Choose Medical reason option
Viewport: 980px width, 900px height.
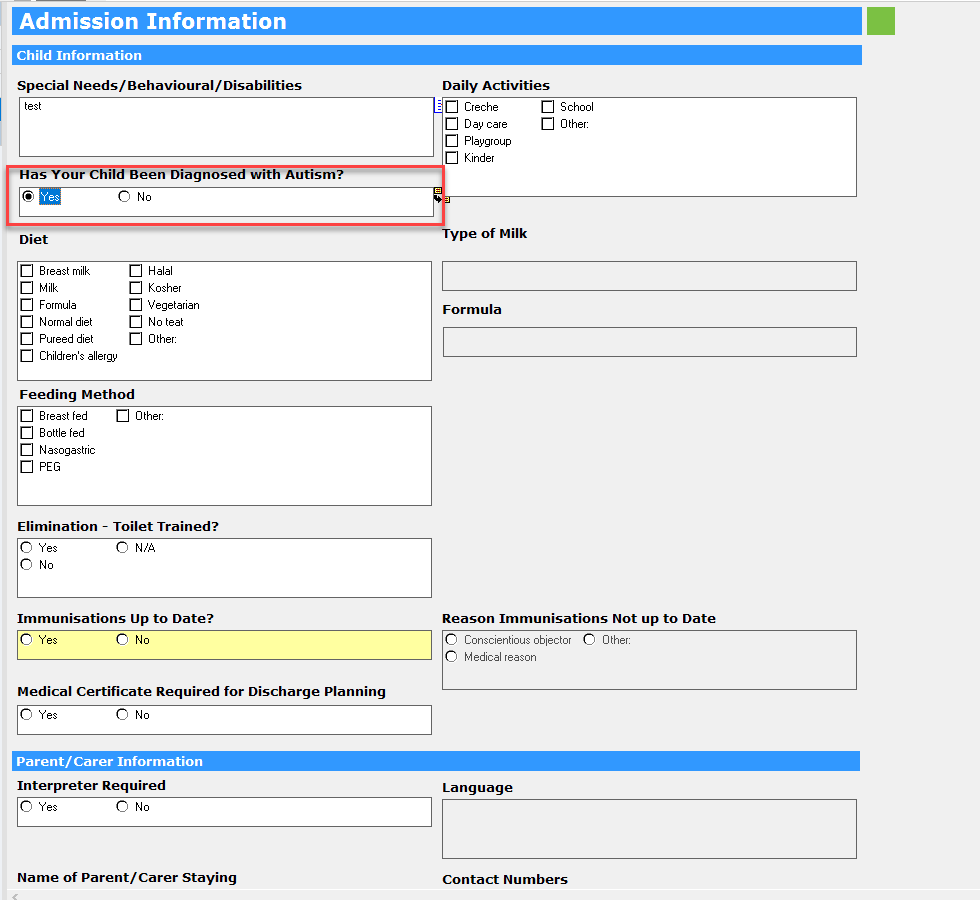click(451, 656)
